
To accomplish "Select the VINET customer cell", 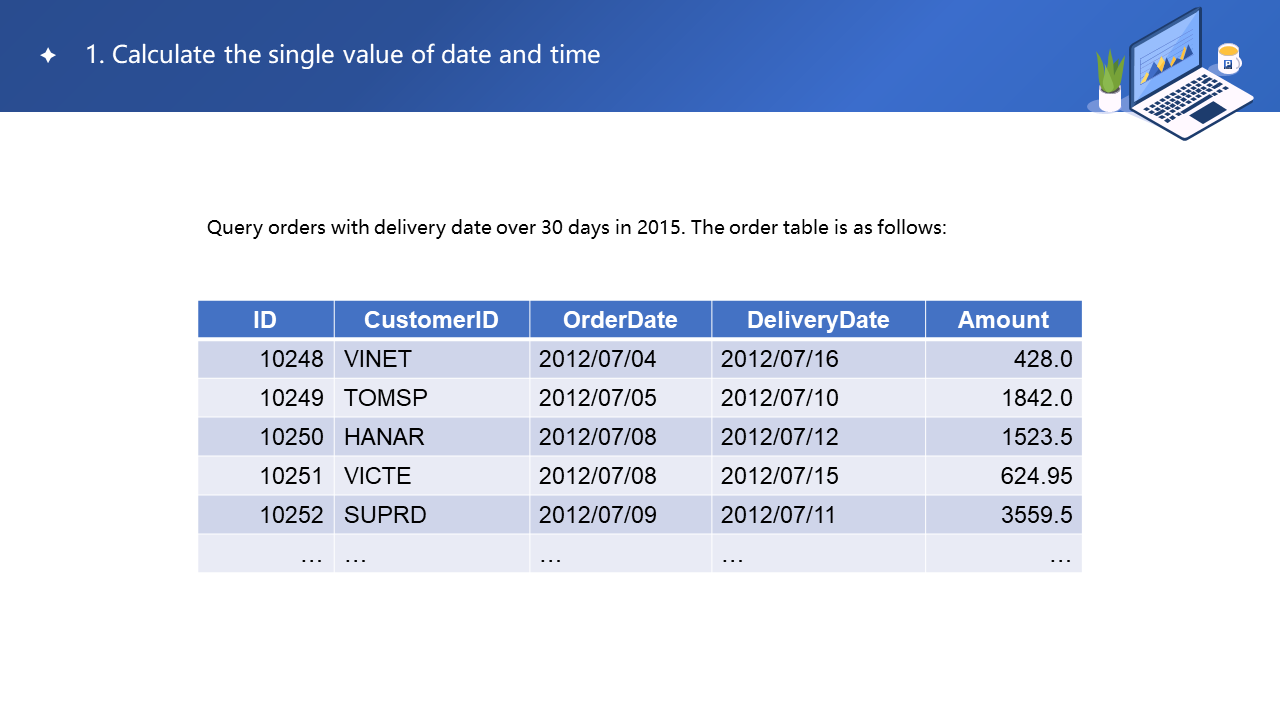I will 378,359.
